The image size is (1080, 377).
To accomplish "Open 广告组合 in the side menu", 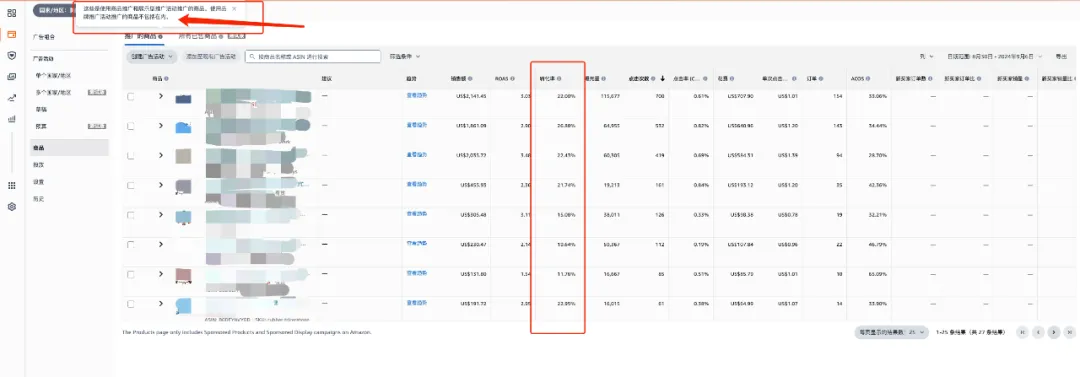I will pyautogui.click(x=43, y=37).
